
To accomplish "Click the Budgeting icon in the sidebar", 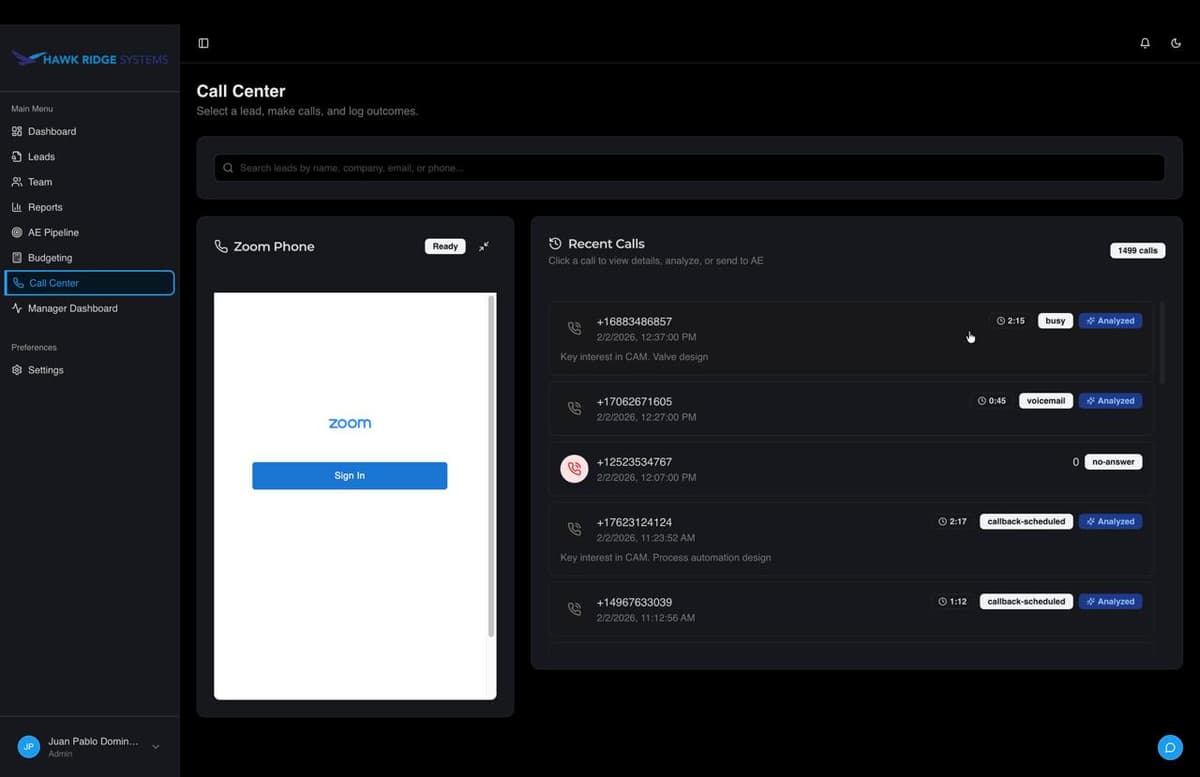I will [x=17, y=257].
